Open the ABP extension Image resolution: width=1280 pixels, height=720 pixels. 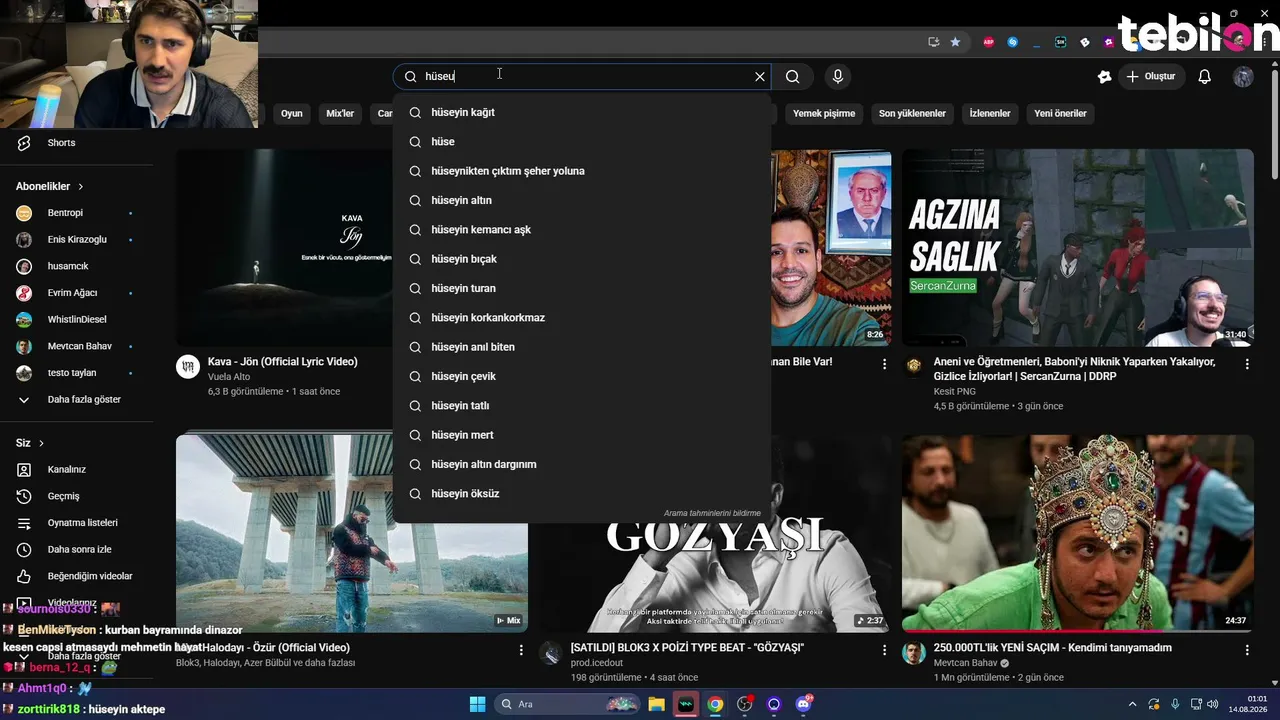(989, 42)
